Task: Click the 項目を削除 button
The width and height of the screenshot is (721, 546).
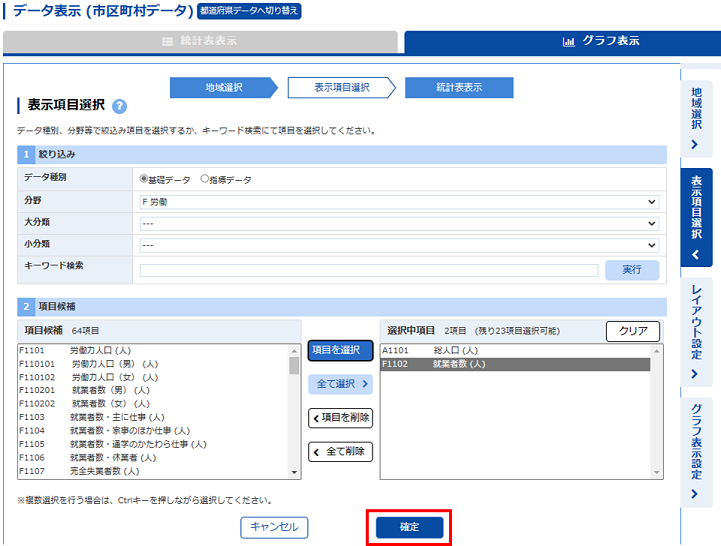Action: coord(340,418)
